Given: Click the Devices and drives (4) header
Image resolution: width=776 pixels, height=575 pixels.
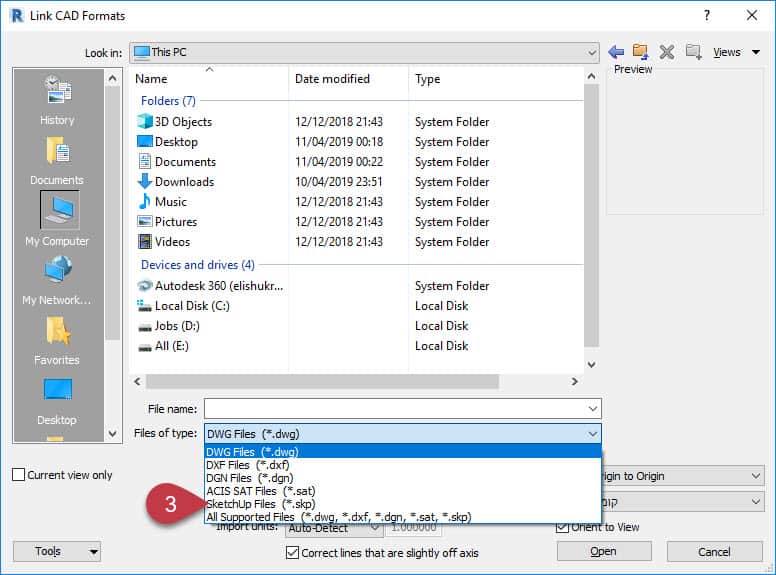Looking at the screenshot, I should (x=197, y=265).
